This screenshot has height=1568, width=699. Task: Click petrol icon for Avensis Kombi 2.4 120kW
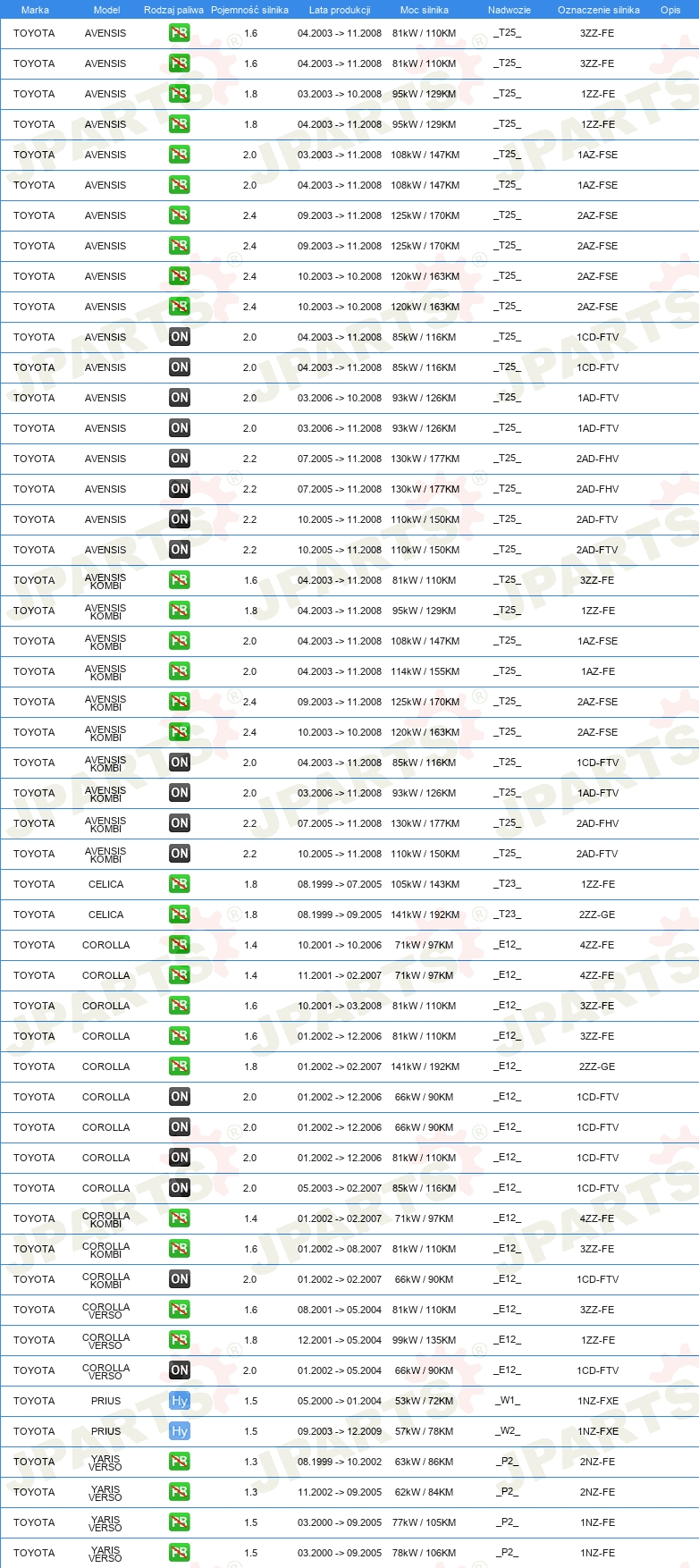pyautogui.click(x=179, y=732)
